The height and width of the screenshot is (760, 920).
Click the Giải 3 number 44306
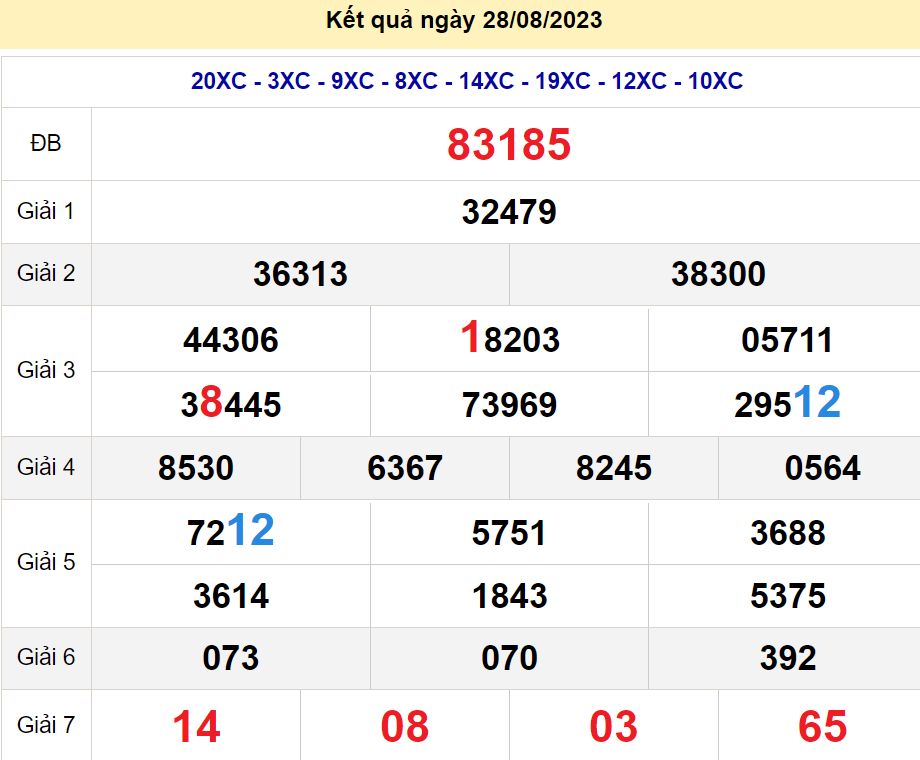click(x=231, y=341)
